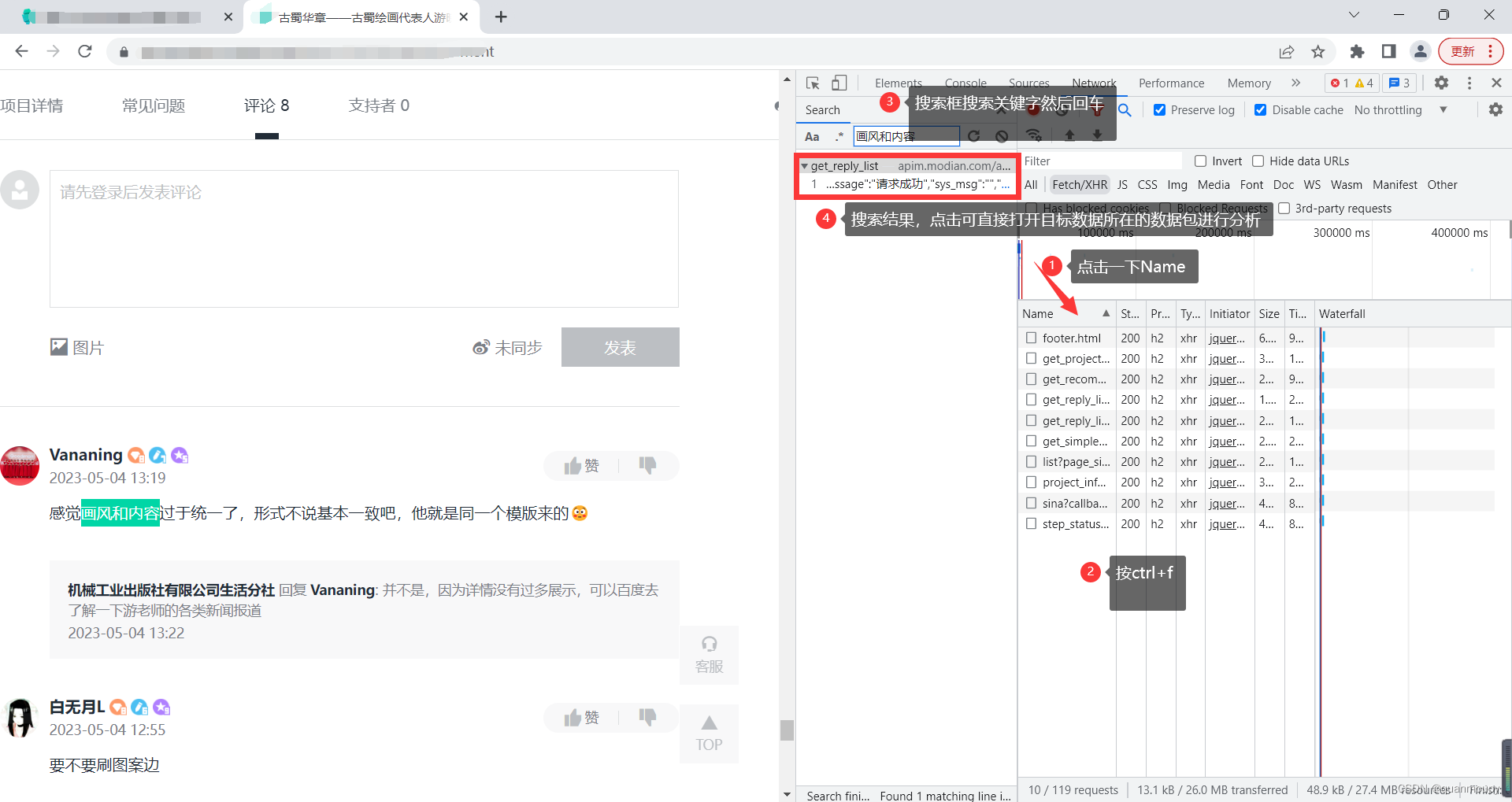The image size is (1512, 802).
Task: Open 项目详情 tab
Action: 31,105
